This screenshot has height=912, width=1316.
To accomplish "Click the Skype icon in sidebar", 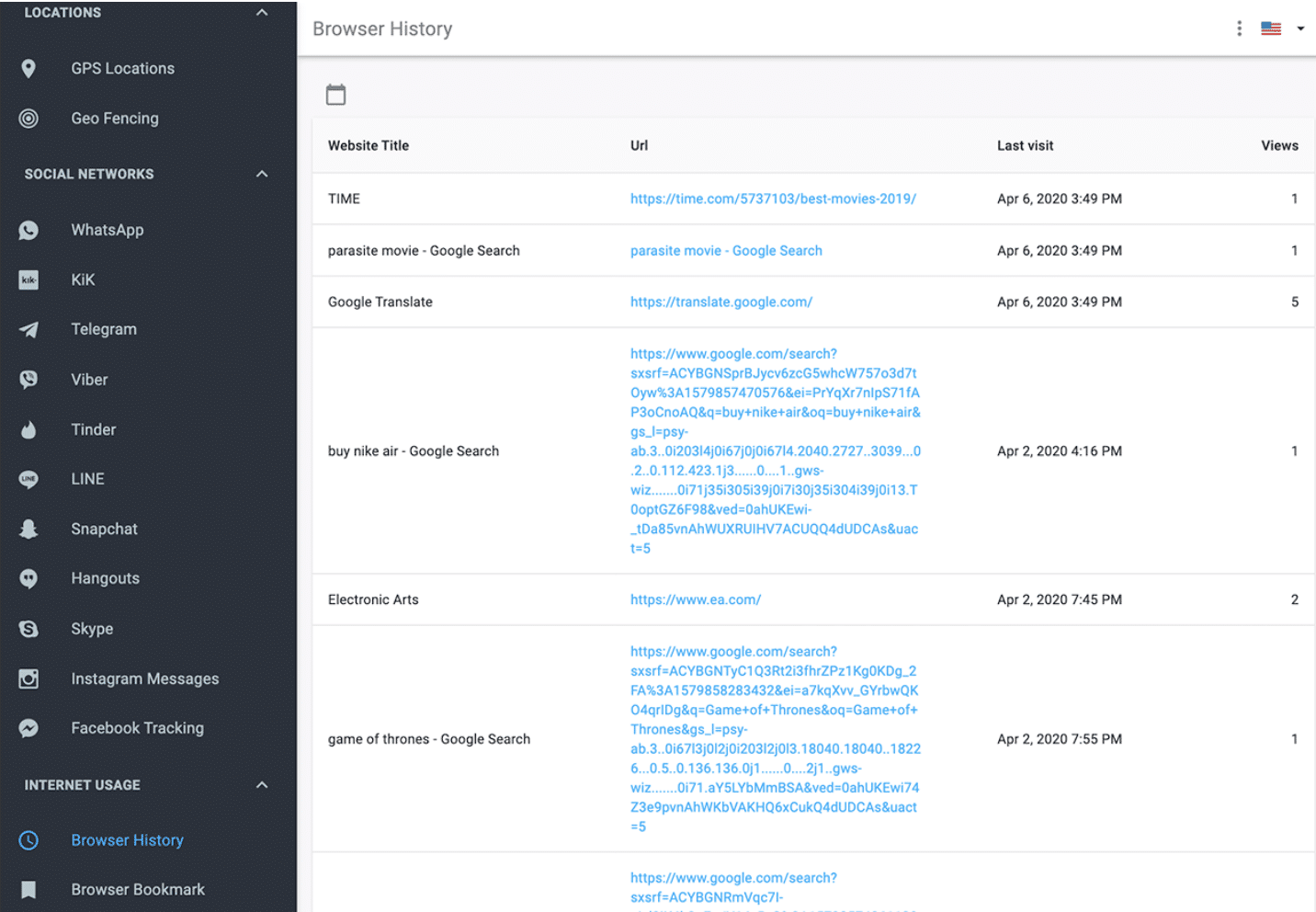I will [x=28, y=629].
